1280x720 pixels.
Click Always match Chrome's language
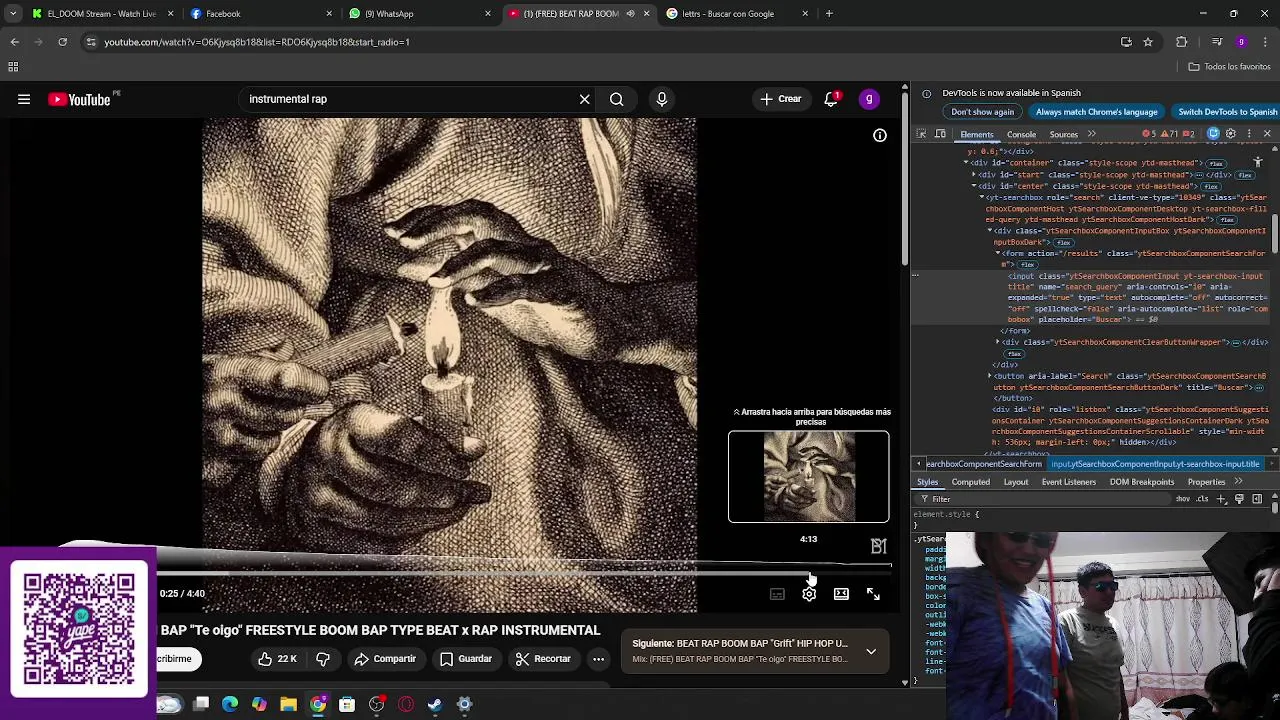click(1096, 112)
